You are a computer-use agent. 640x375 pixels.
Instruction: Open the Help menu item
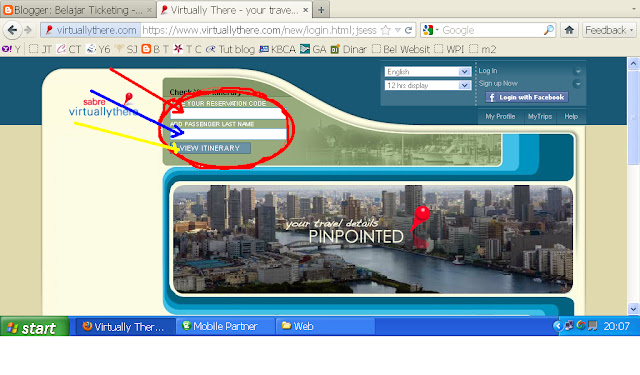[571, 117]
